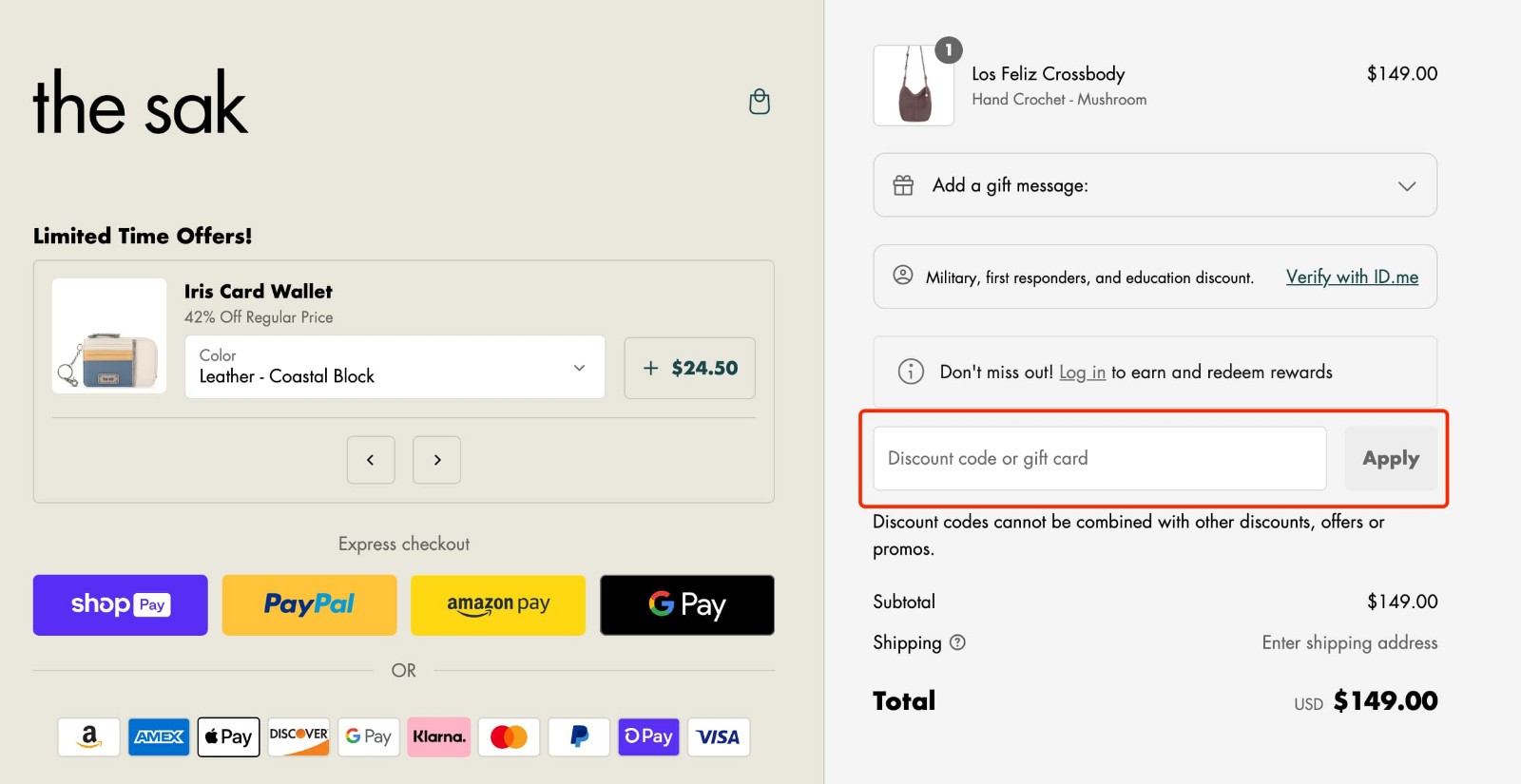This screenshot has height=784, width=1521.
Task: Click the Subtotal label
Action: pos(904,602)
